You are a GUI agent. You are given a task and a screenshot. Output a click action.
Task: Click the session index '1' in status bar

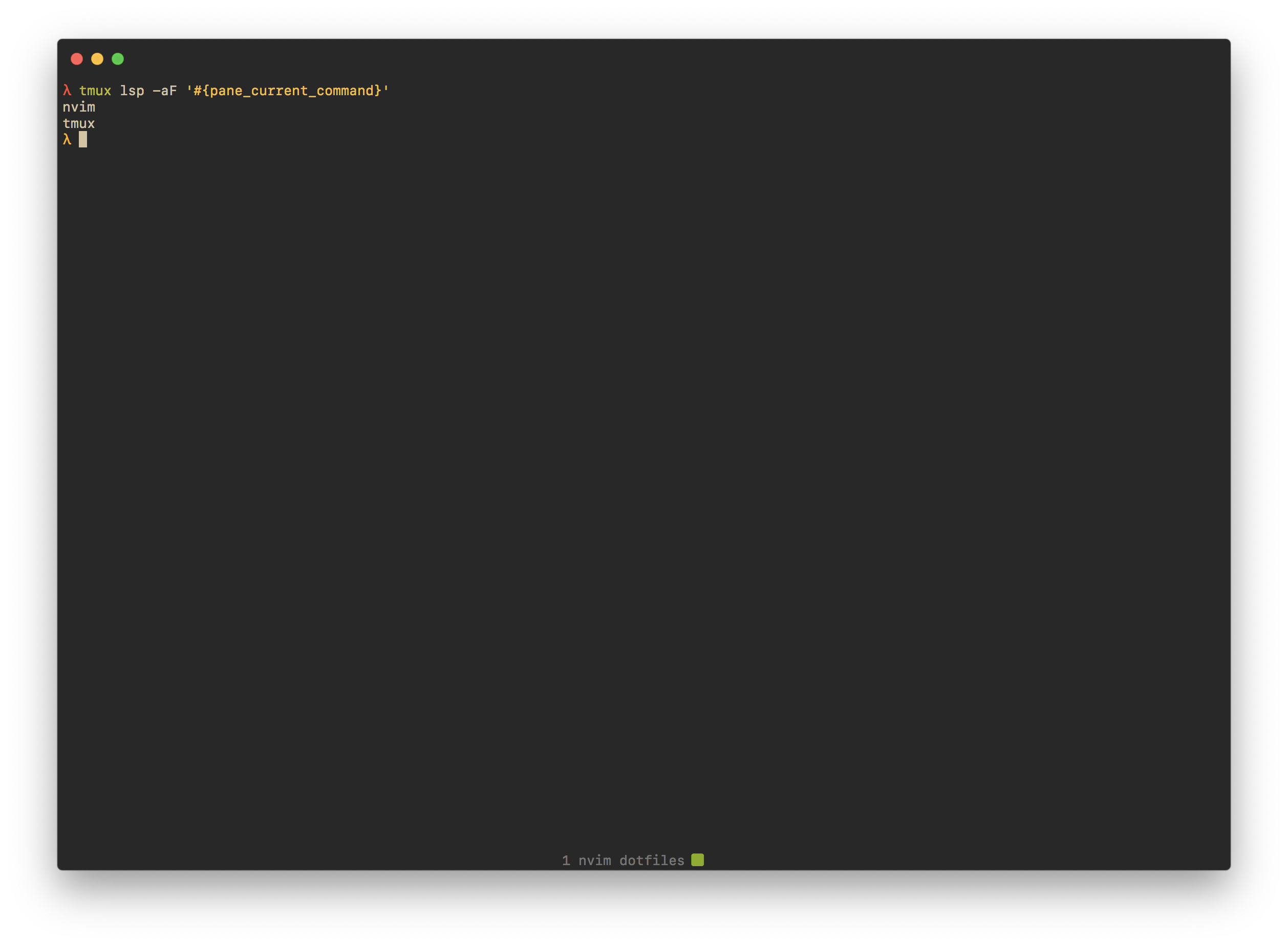tap(566, 859)
